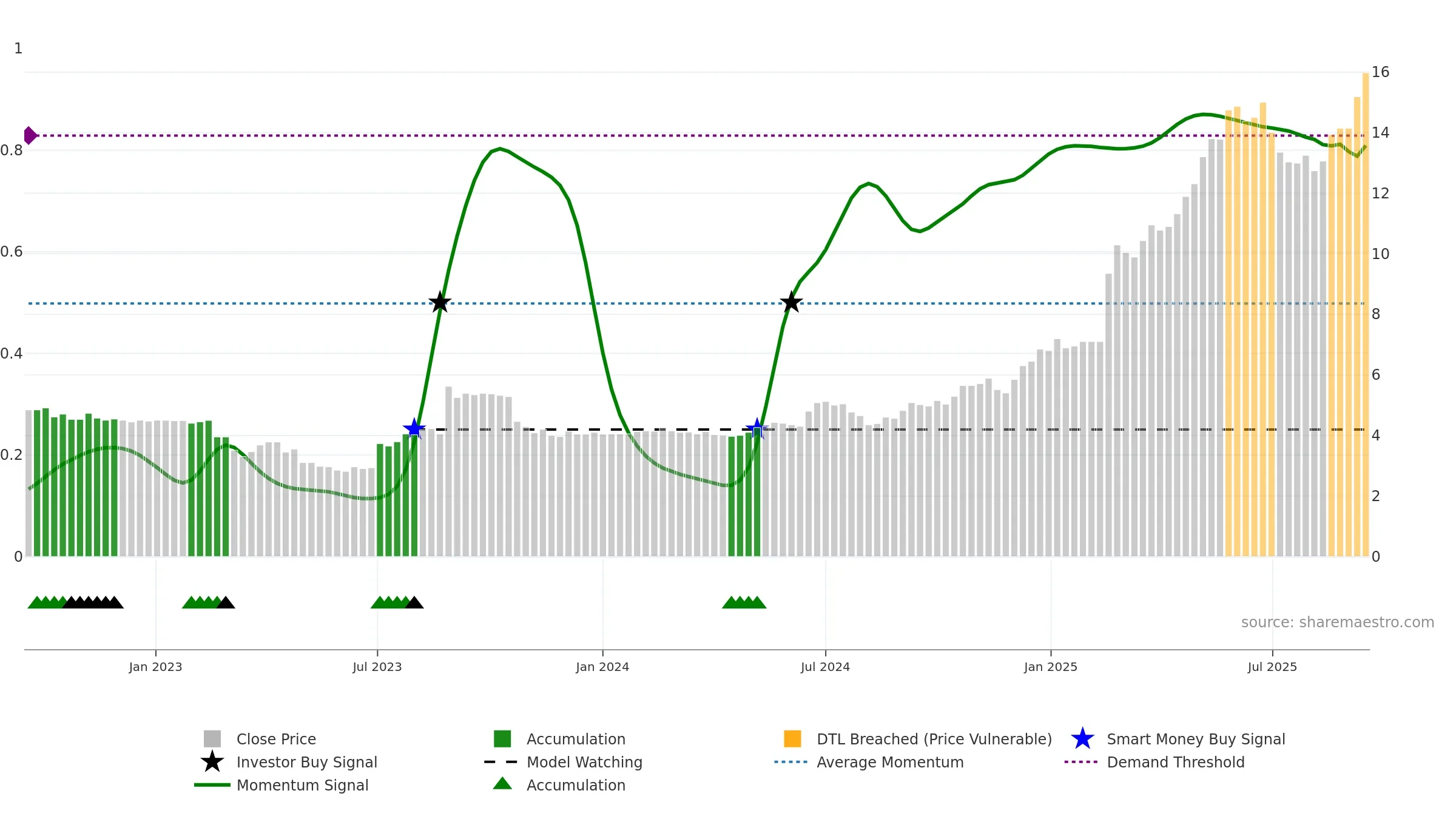The height and width of the screenshot is (819, 1456).
Task: Click the Jul 2025 axis label
Action: 1272,667
